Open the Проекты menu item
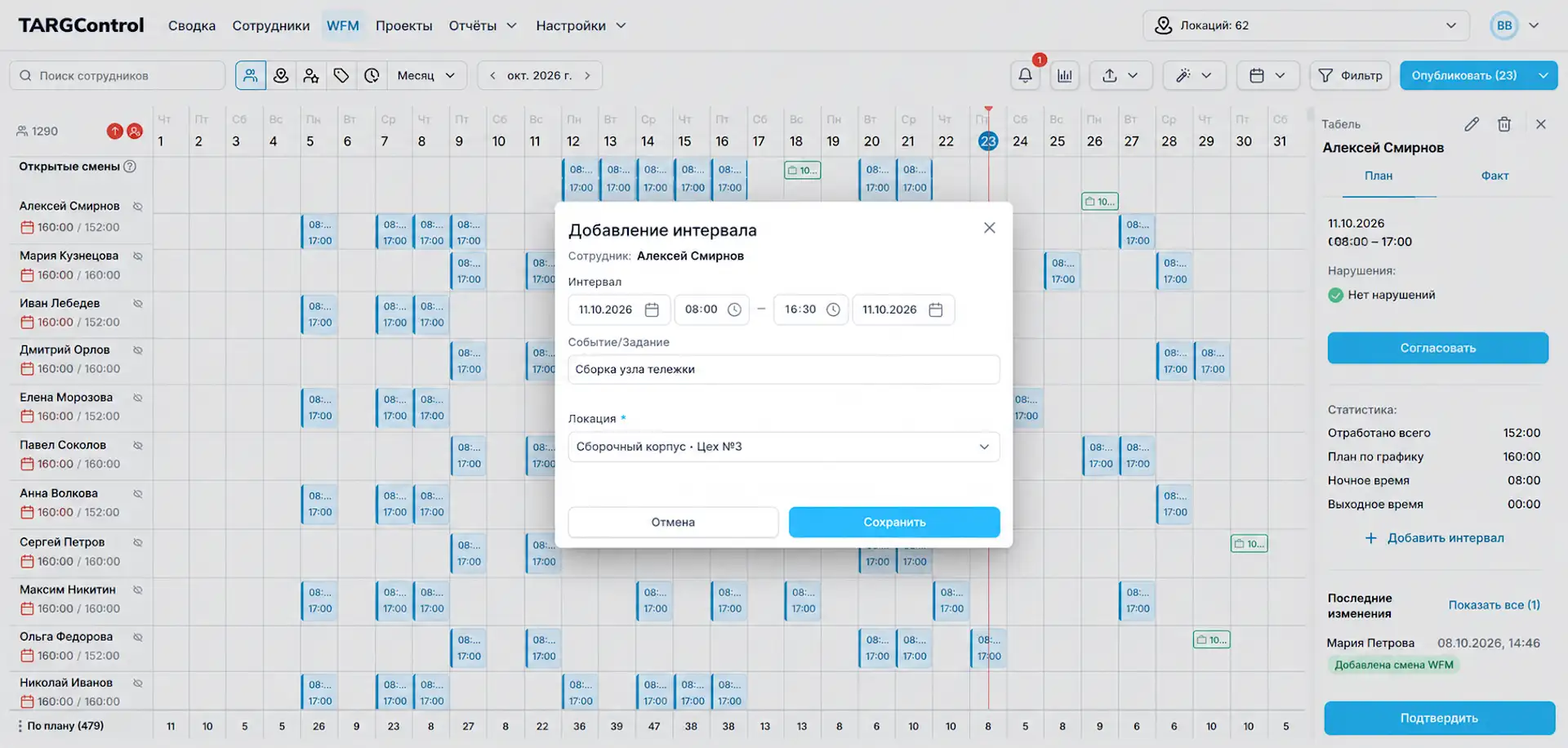This screenshot has height=748, width=1568. pos(403,25)
